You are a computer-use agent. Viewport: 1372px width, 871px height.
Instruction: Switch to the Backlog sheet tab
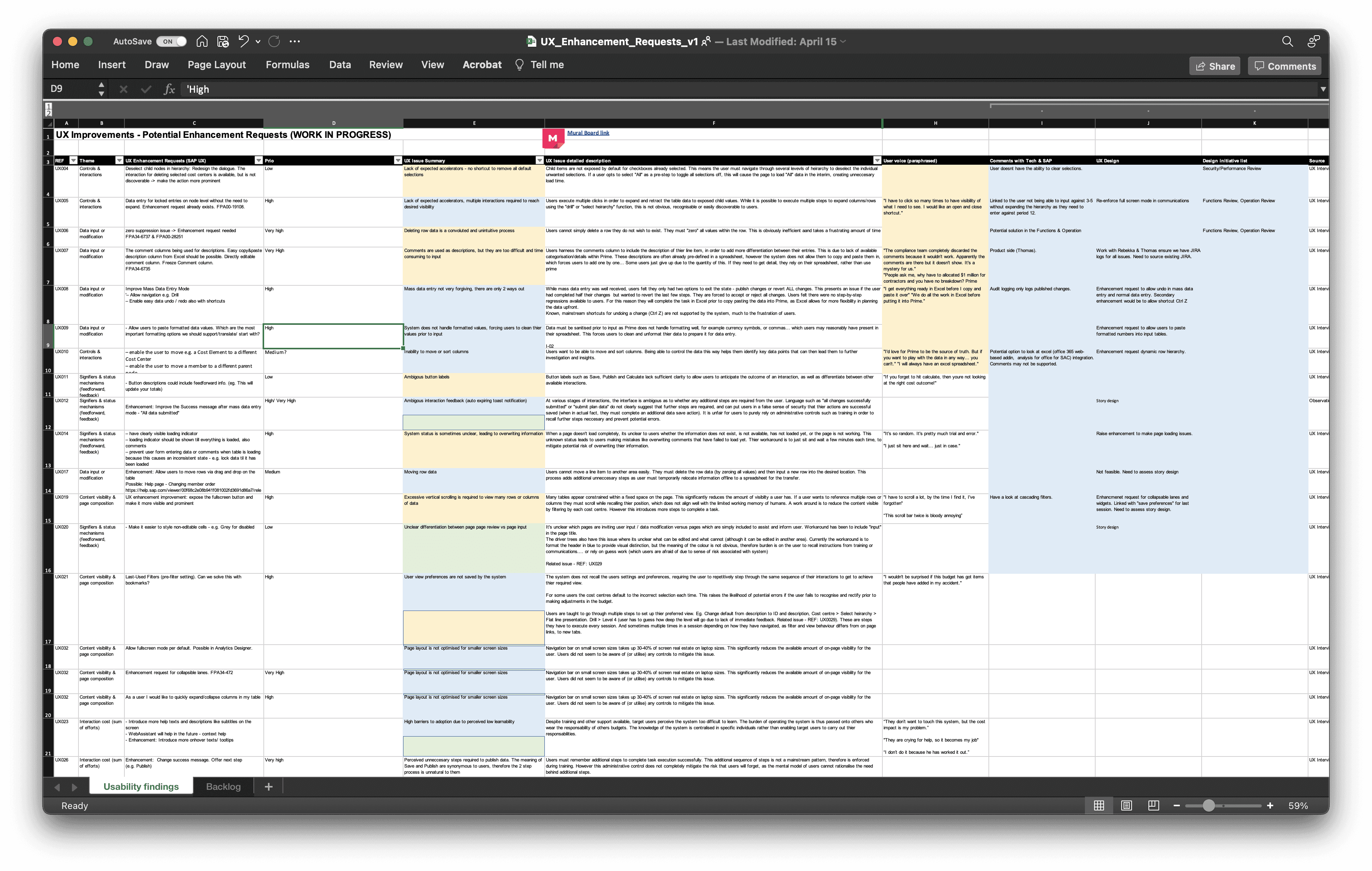(x=223, y=787)
